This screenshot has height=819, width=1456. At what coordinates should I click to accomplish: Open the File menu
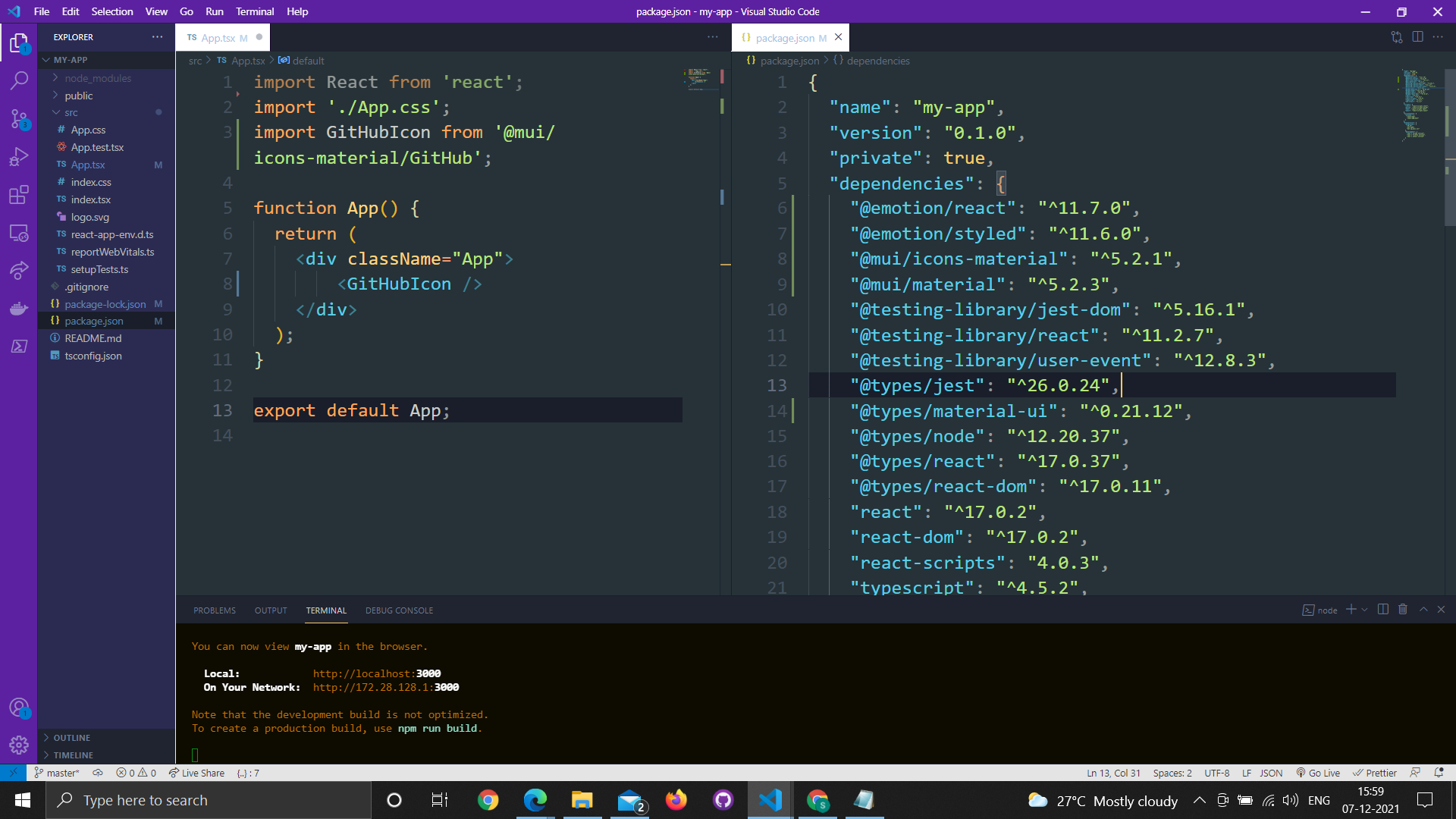[42, 11]
